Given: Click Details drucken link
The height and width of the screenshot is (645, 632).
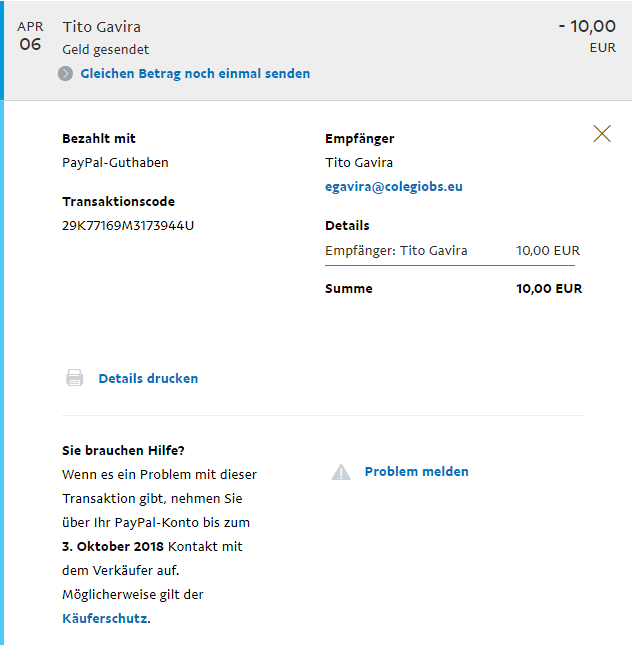Looking at the screenshot, I should click(x=148, y=378).
